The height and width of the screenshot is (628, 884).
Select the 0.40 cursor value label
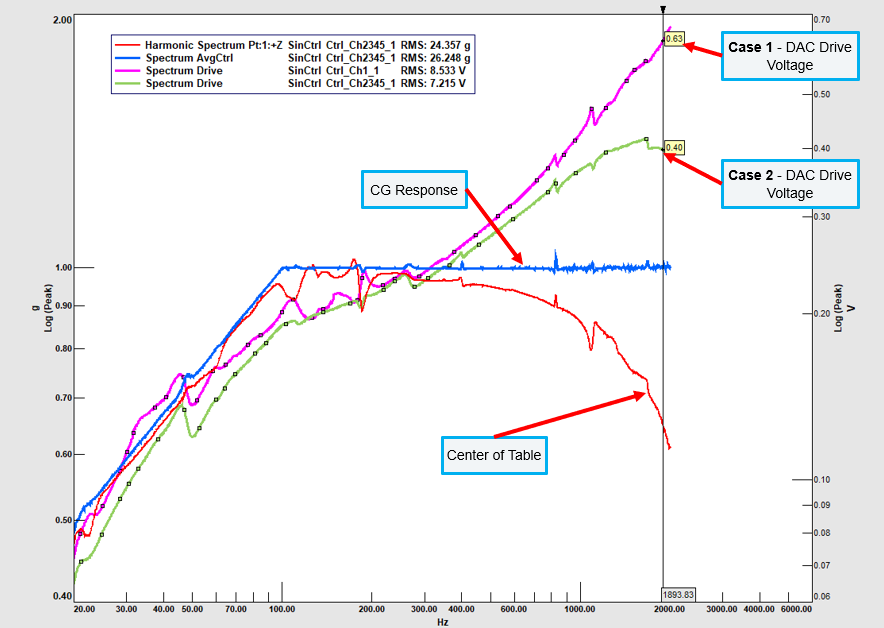tap(674, 148)
